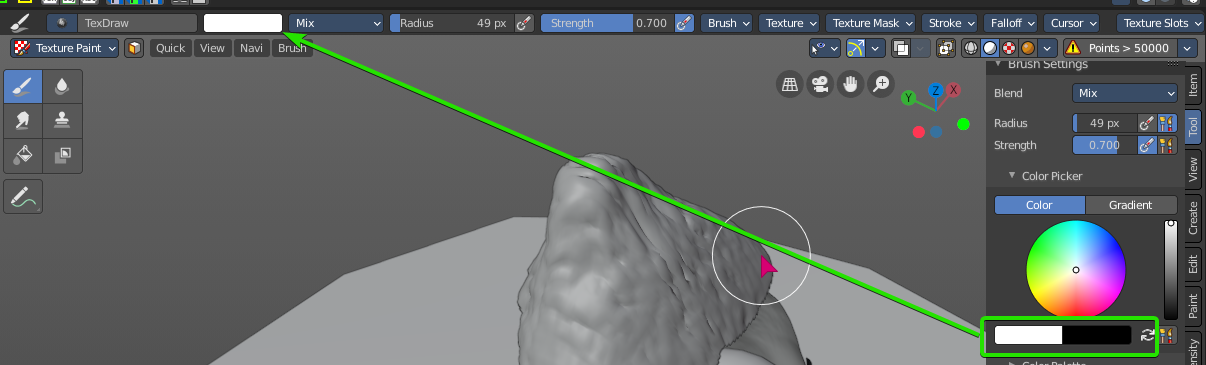
Task: Toggle pressure sensitivity for Radius in header
Action: point(524,22)
